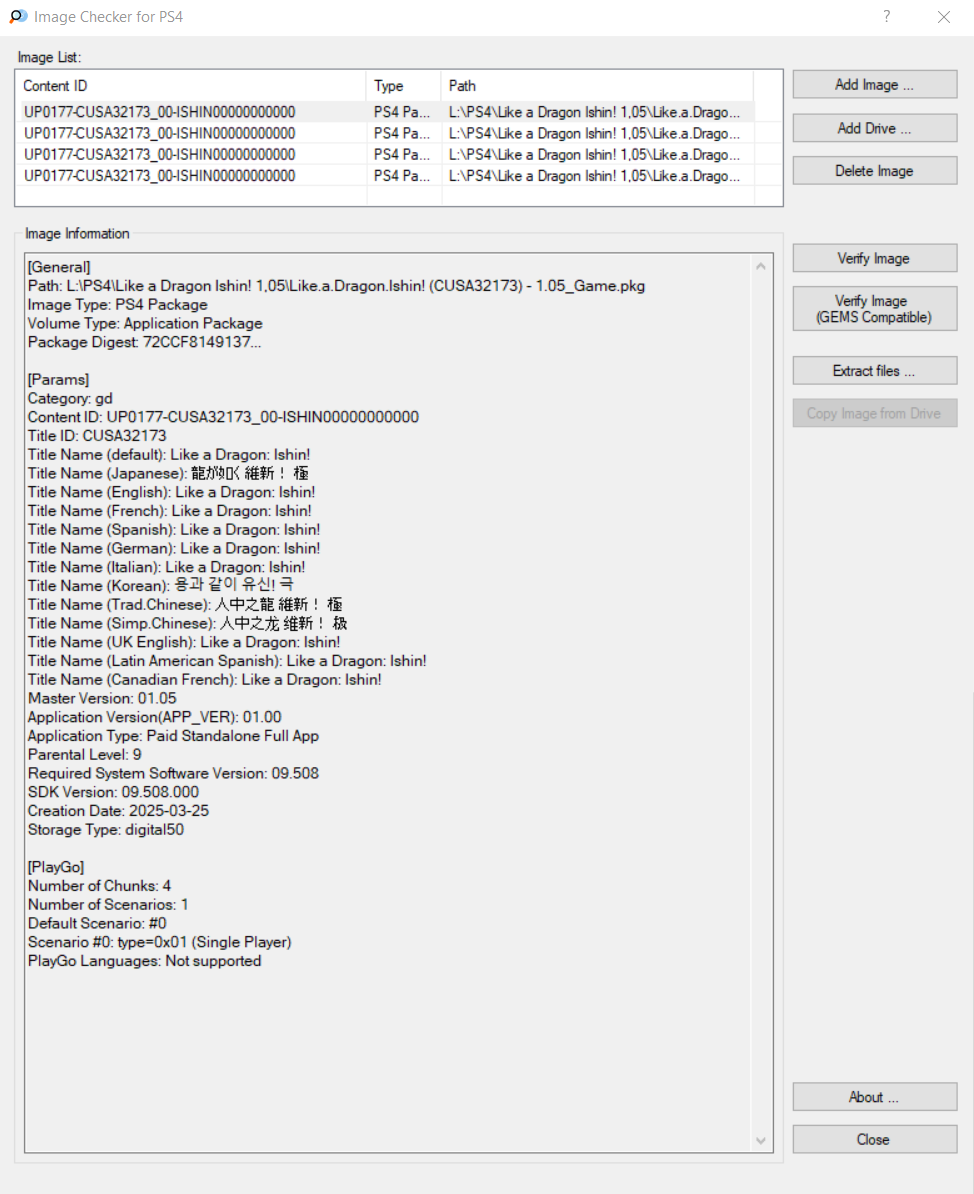This screenshot has width=974, height=1194.
Task: Click the Volume Type: Application Package line
Action: 145,323
